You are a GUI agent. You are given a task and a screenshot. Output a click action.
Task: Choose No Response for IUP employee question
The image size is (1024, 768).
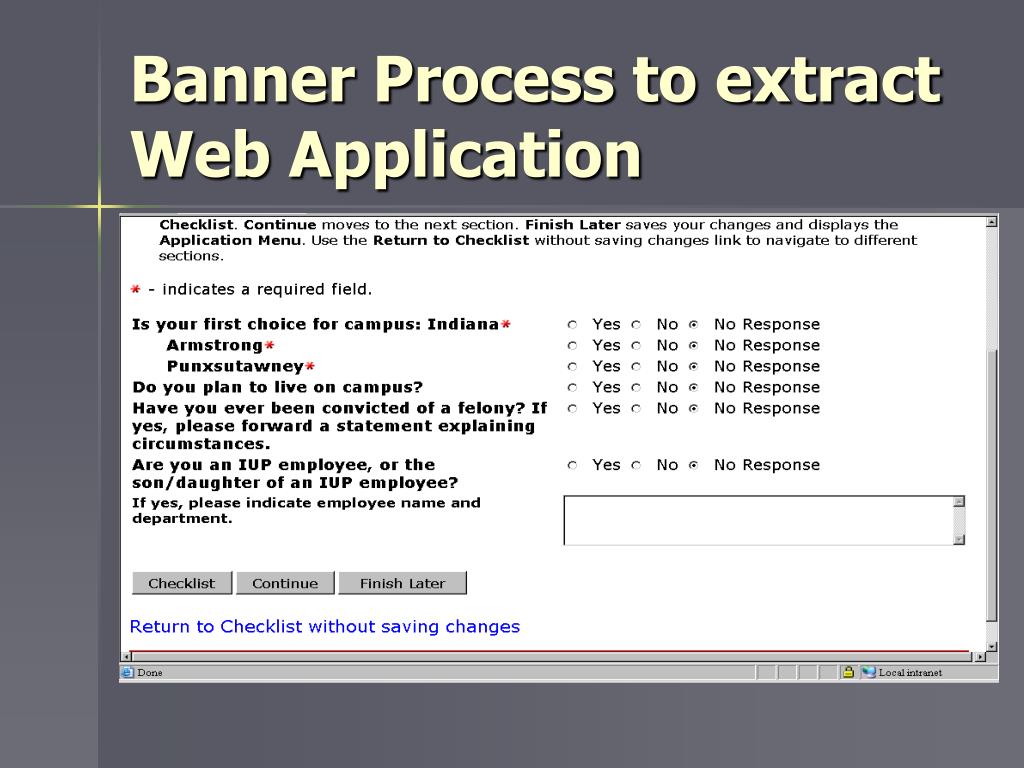pos(694,465)
